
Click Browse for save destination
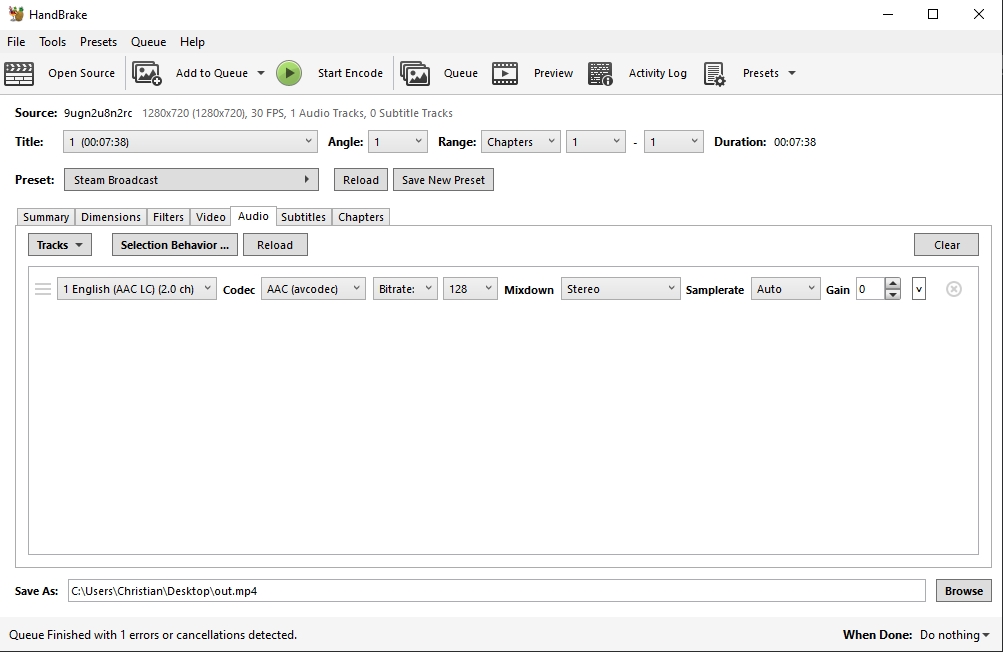pyautogui.click(x=964, y=591)
